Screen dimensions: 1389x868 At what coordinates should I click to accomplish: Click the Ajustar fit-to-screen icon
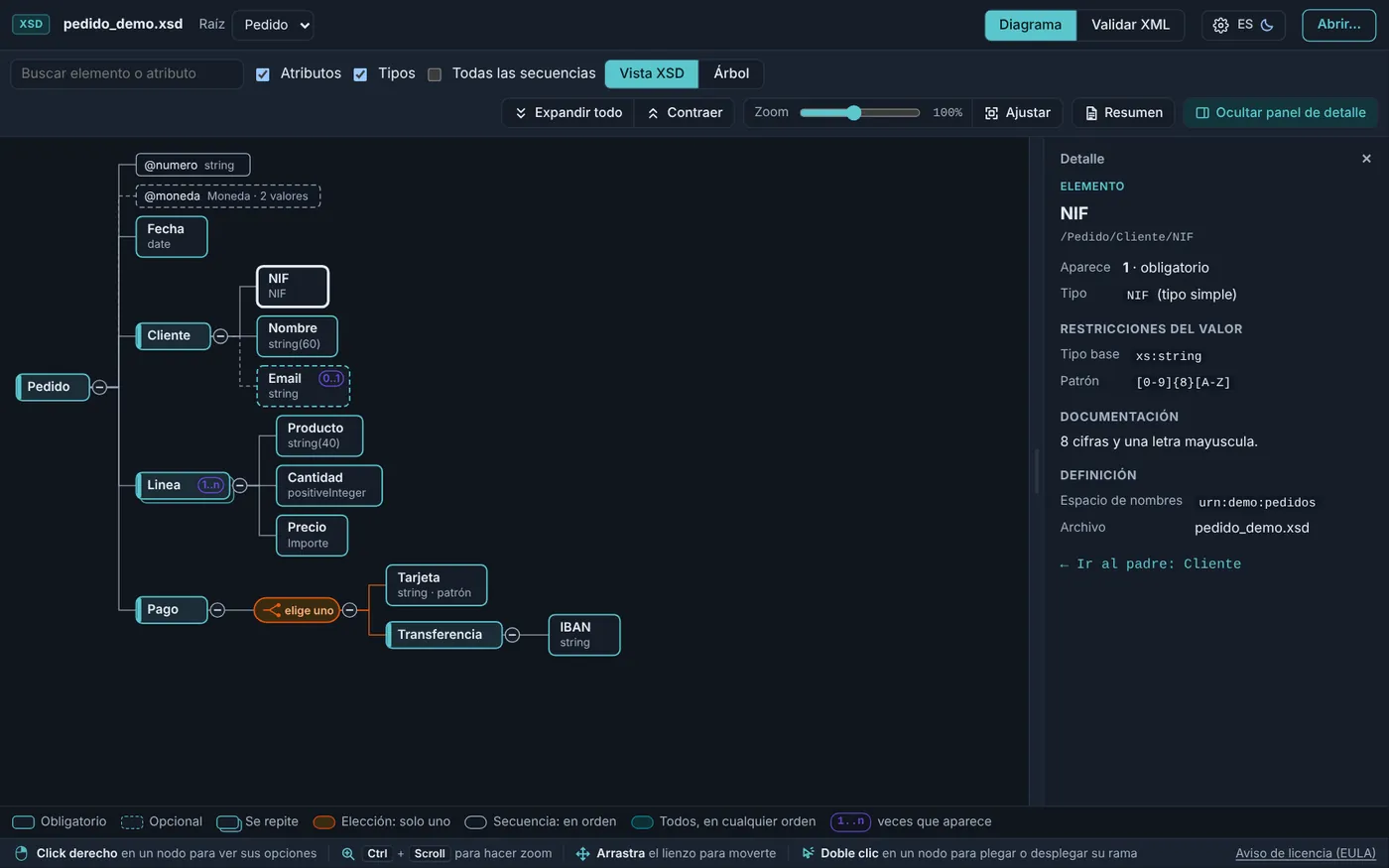[991, 113]
